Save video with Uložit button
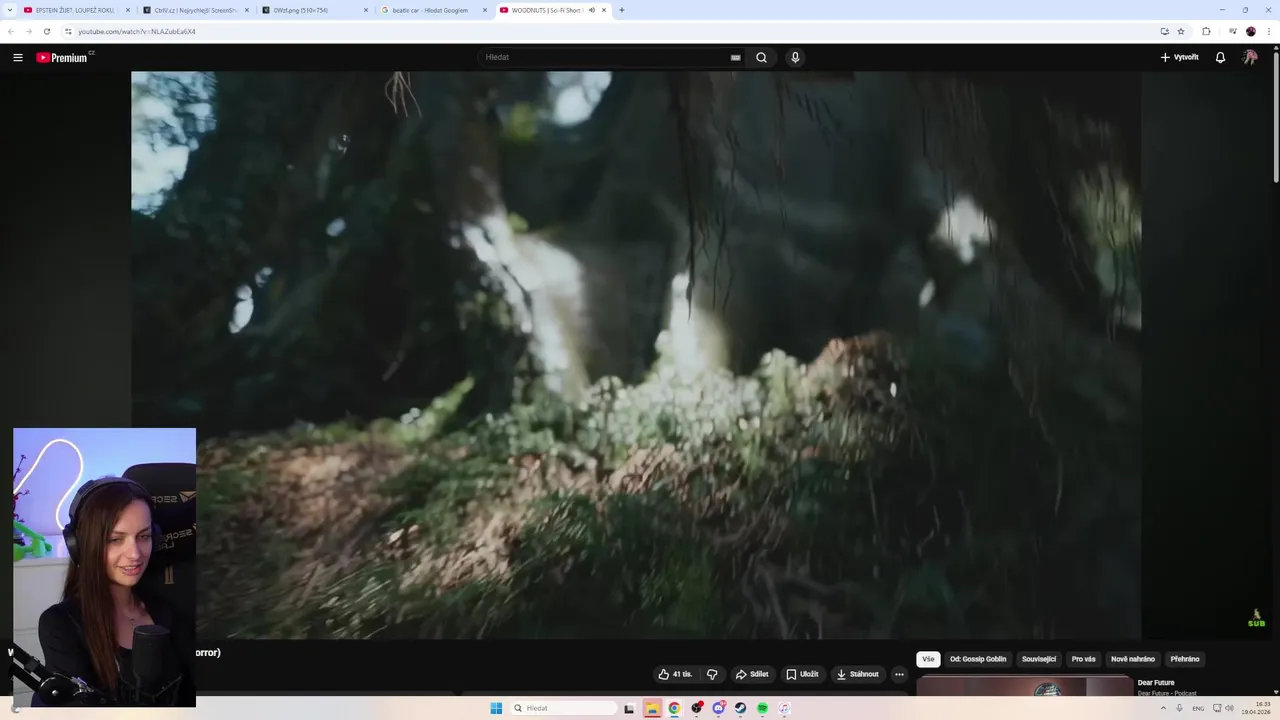Image resolution: width=1280 pixels, height=720 pixels. pos(802,674)
